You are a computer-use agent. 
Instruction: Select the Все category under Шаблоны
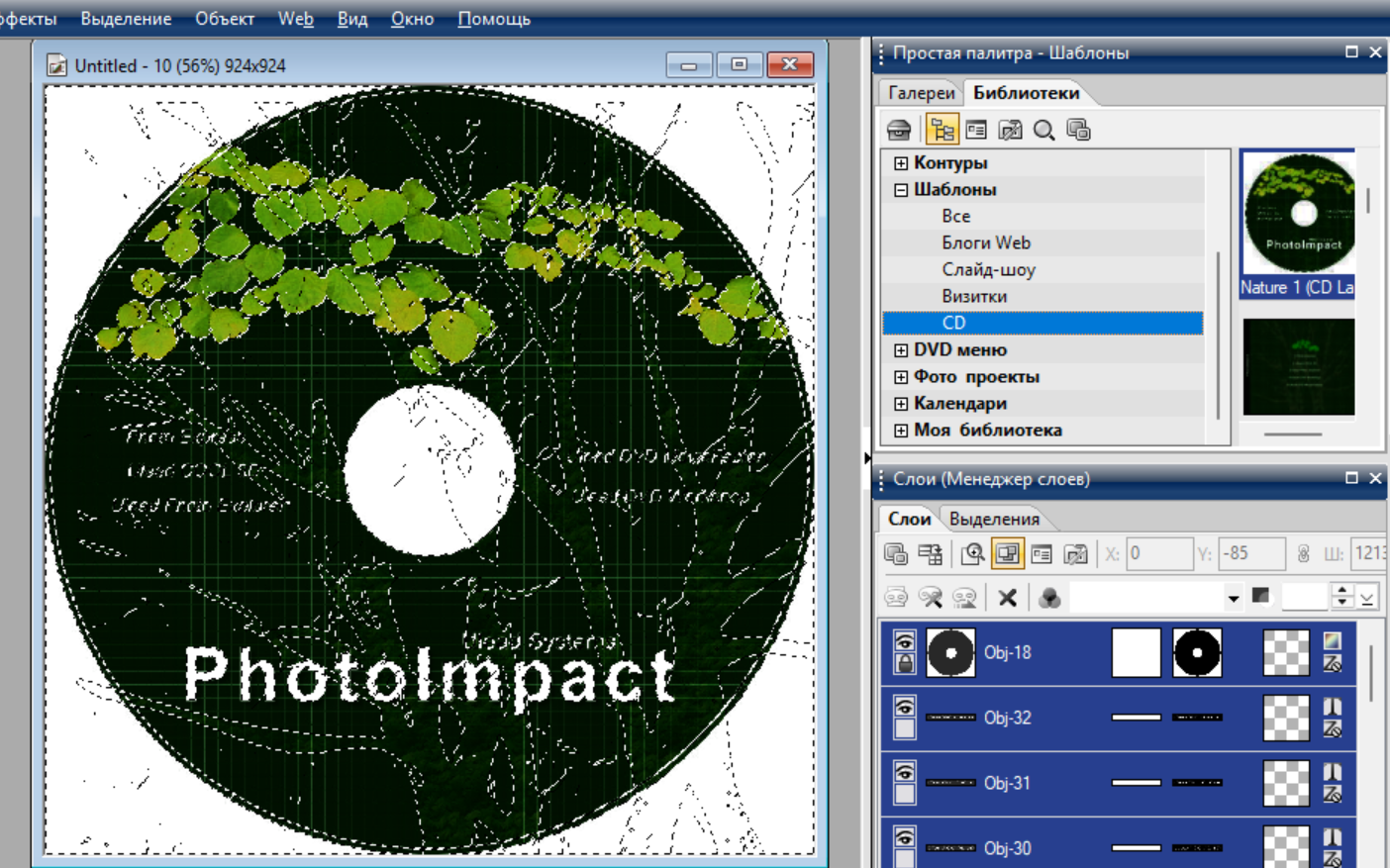pos(956,216)
